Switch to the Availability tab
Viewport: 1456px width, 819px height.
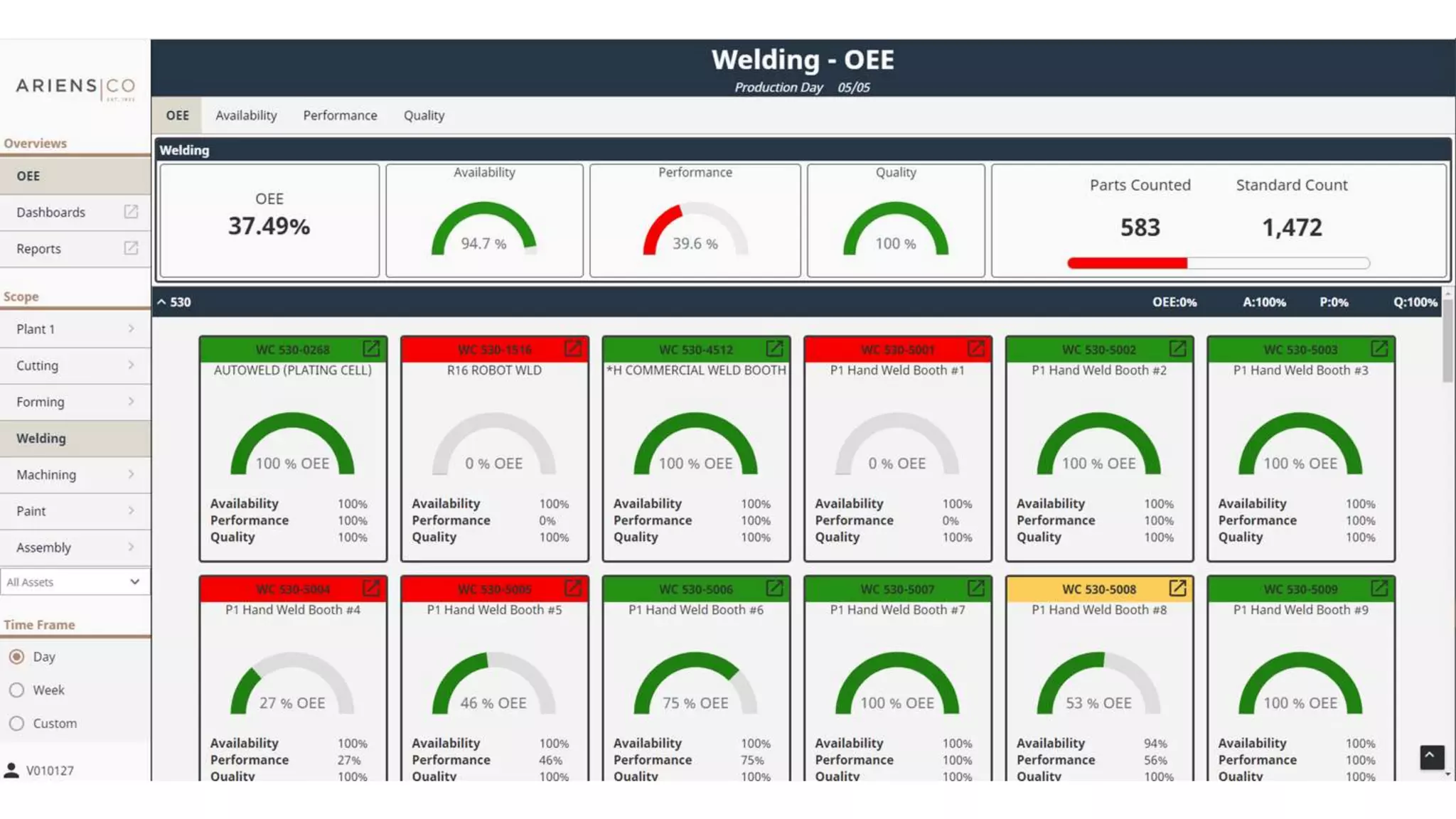click(x=246, y=115)
